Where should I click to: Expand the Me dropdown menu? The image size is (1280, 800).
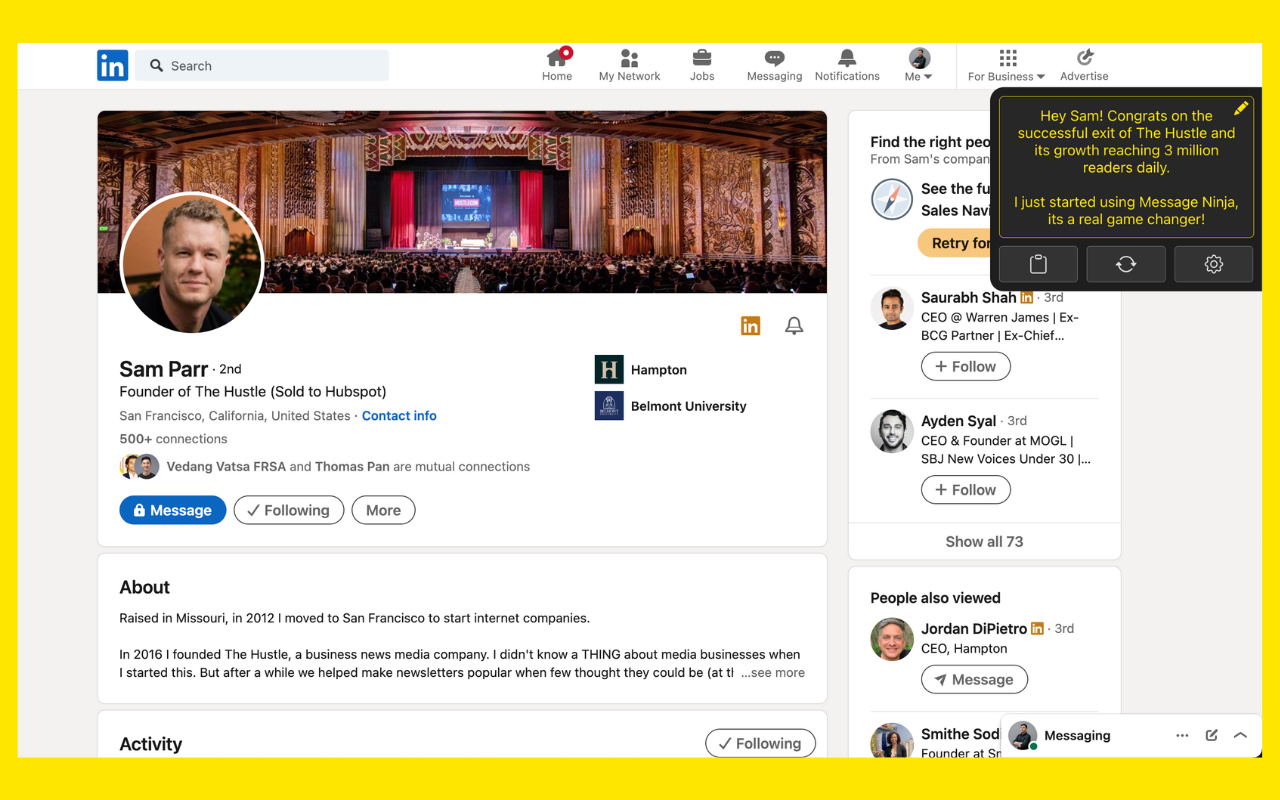(918, 66)
